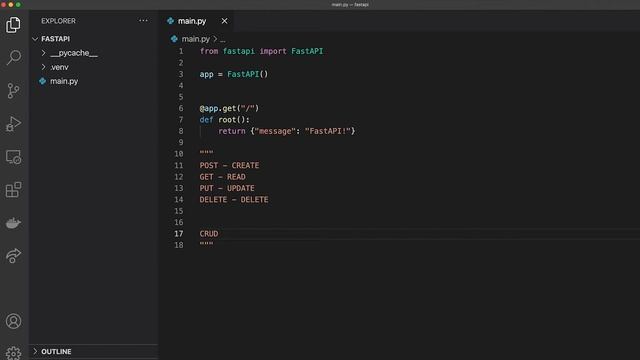The width and height of the screenshot is (640, 360).
Task: Click 'POST - CREATE' comment line
Action: pos(229,165)
